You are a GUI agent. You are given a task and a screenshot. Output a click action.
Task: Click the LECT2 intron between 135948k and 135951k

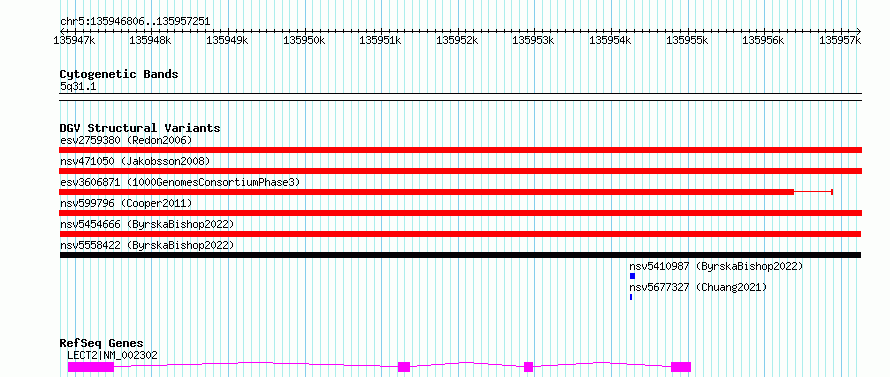click(256, 364)
